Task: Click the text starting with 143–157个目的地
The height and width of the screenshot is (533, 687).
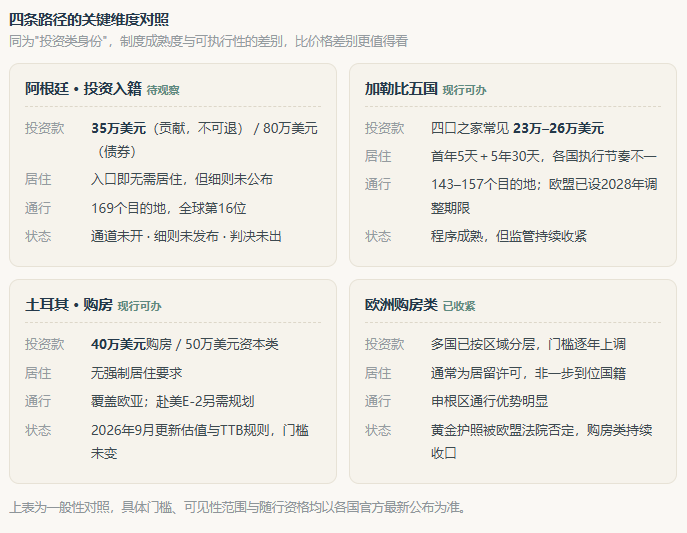Action: [x=544, y=196]
